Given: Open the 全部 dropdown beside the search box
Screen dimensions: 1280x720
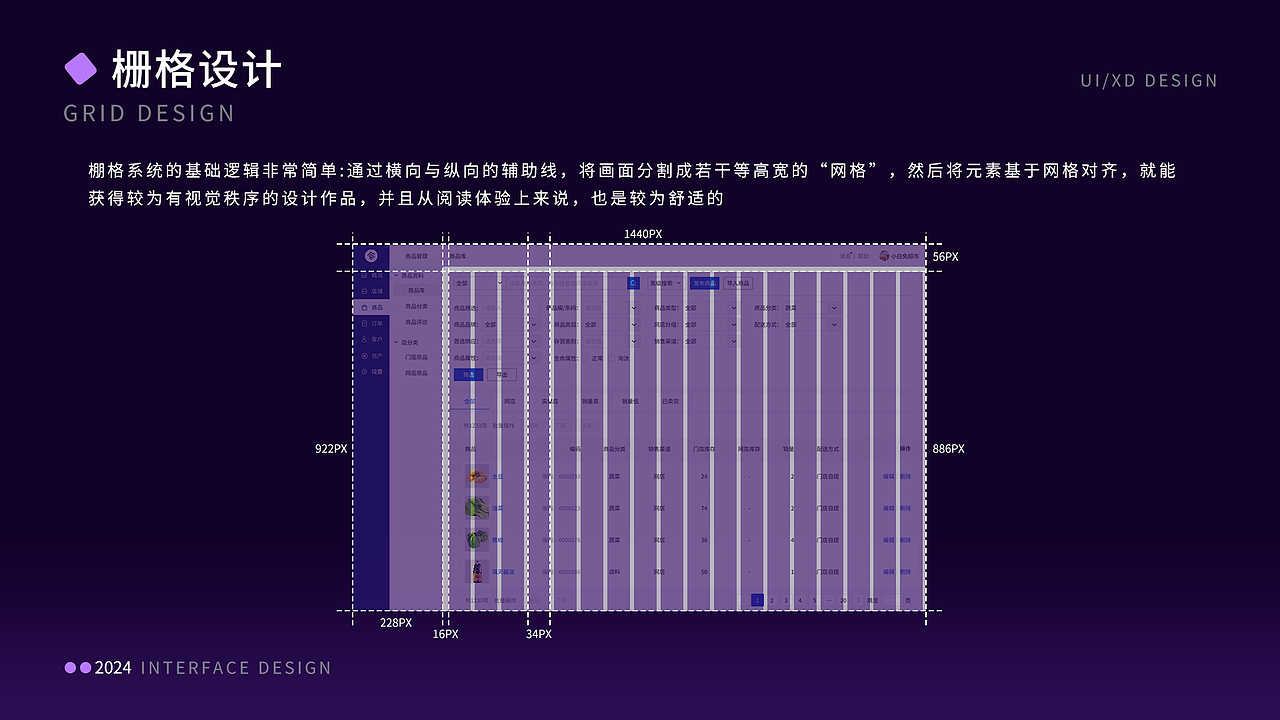Looking at the screenshot, I should (x=479, y=283).
